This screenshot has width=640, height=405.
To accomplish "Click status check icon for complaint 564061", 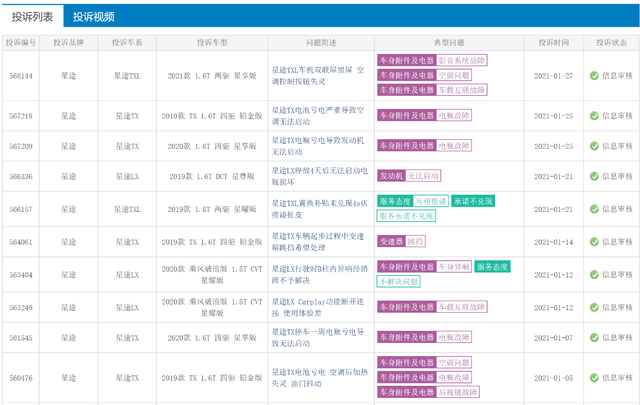I will click(594, 242).
